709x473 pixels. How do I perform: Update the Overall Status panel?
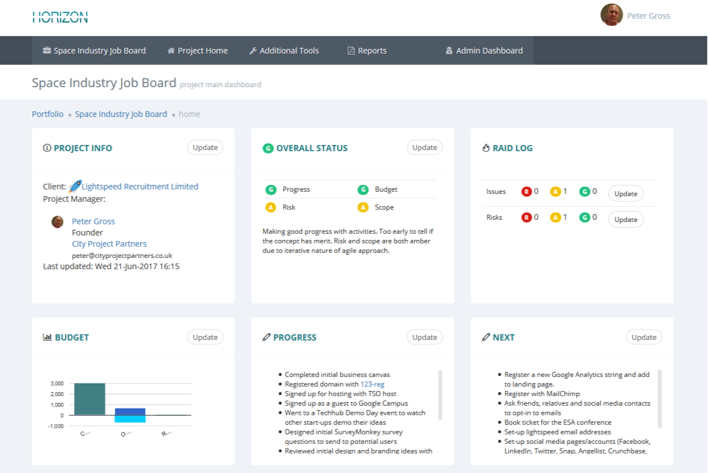coord(425,147)
